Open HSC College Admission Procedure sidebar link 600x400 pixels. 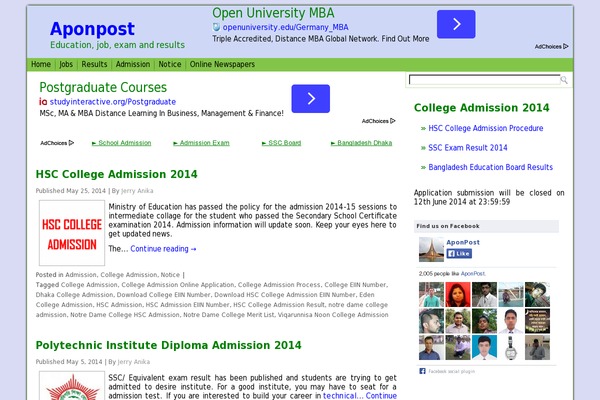click(486, 128)
